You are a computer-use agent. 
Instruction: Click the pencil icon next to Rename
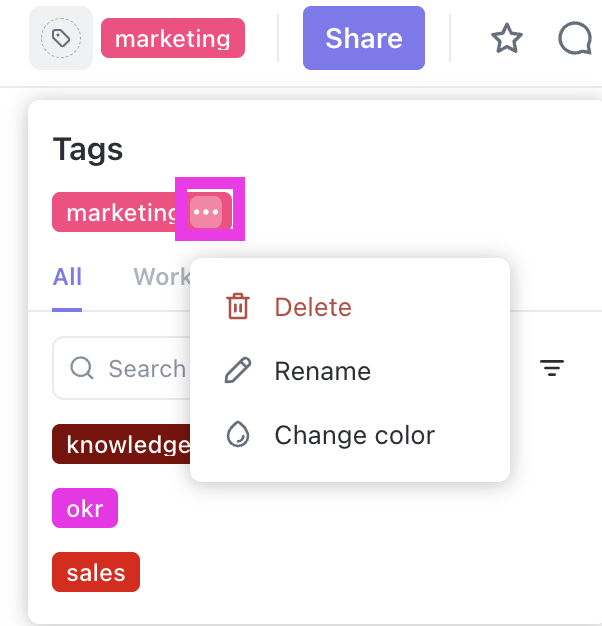pos(238,371)
